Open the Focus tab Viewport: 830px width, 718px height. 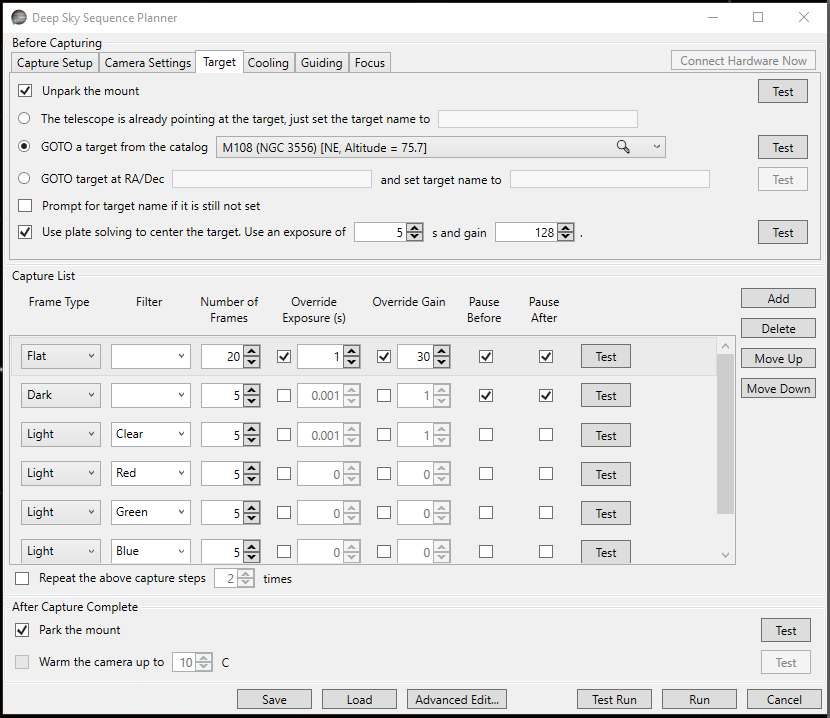pos(369,62)
